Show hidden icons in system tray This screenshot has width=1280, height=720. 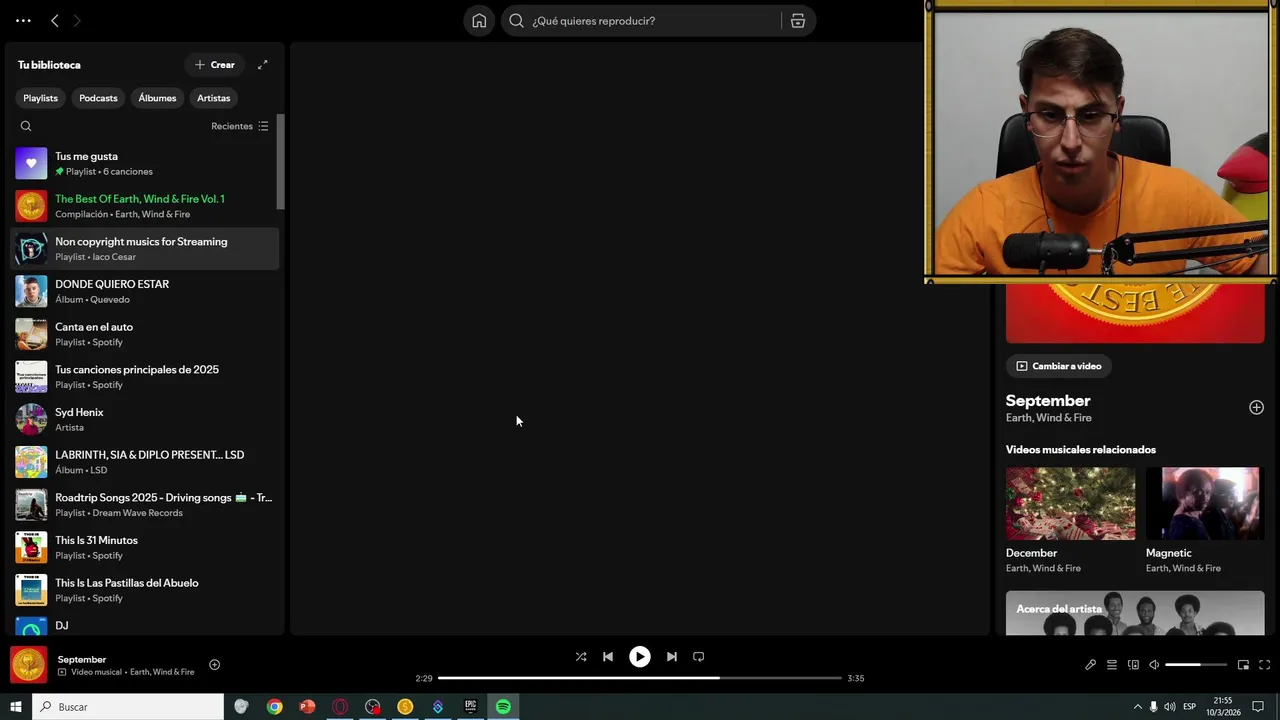1137,707
